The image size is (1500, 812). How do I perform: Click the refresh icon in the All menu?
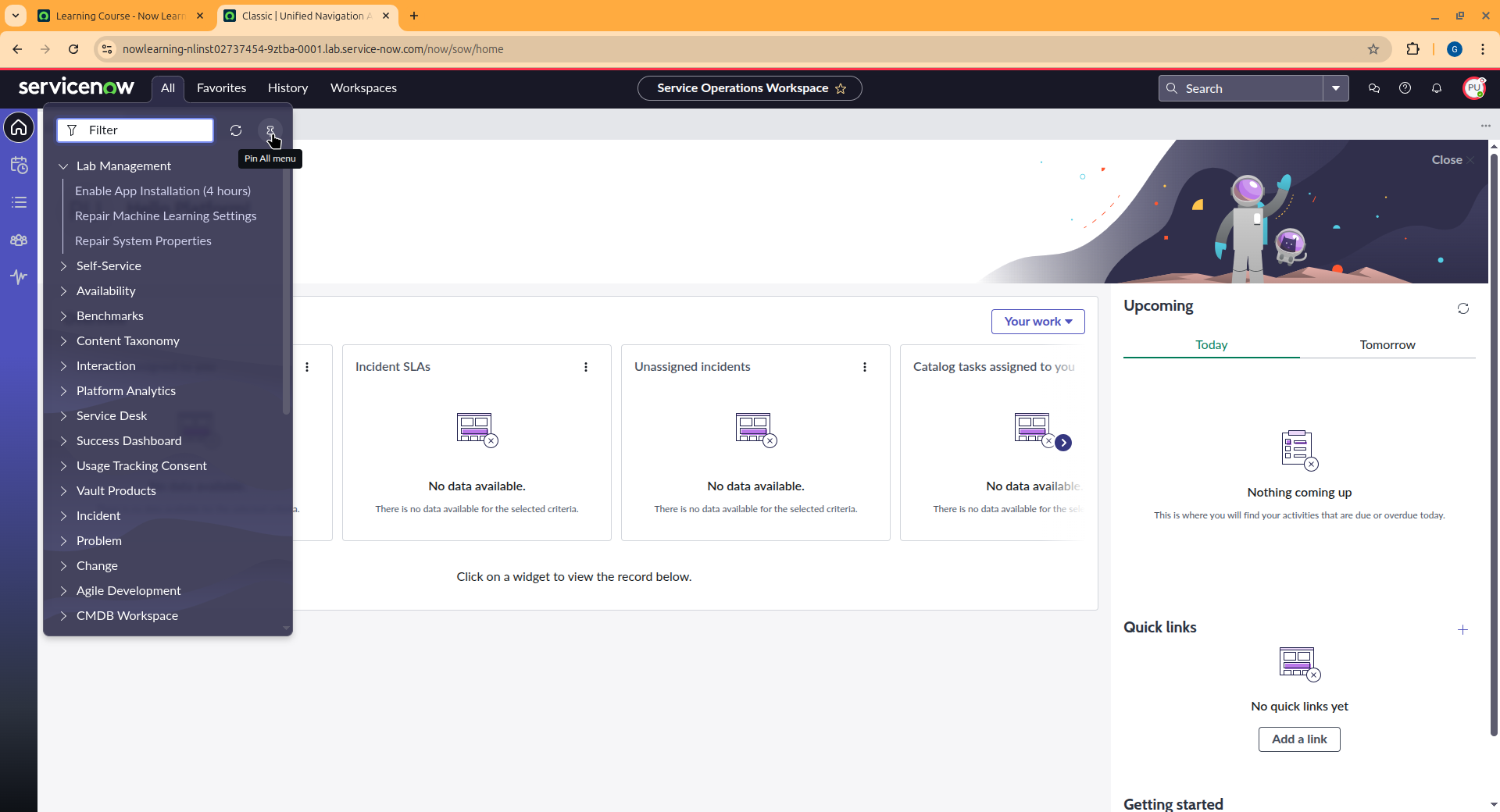click(236, 130)
